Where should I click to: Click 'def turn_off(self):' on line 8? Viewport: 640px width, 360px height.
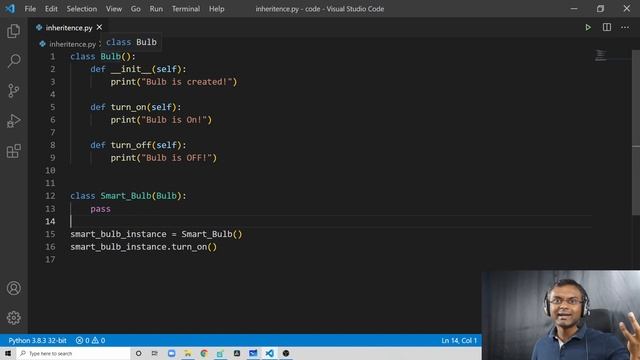(x=138, y=145)
